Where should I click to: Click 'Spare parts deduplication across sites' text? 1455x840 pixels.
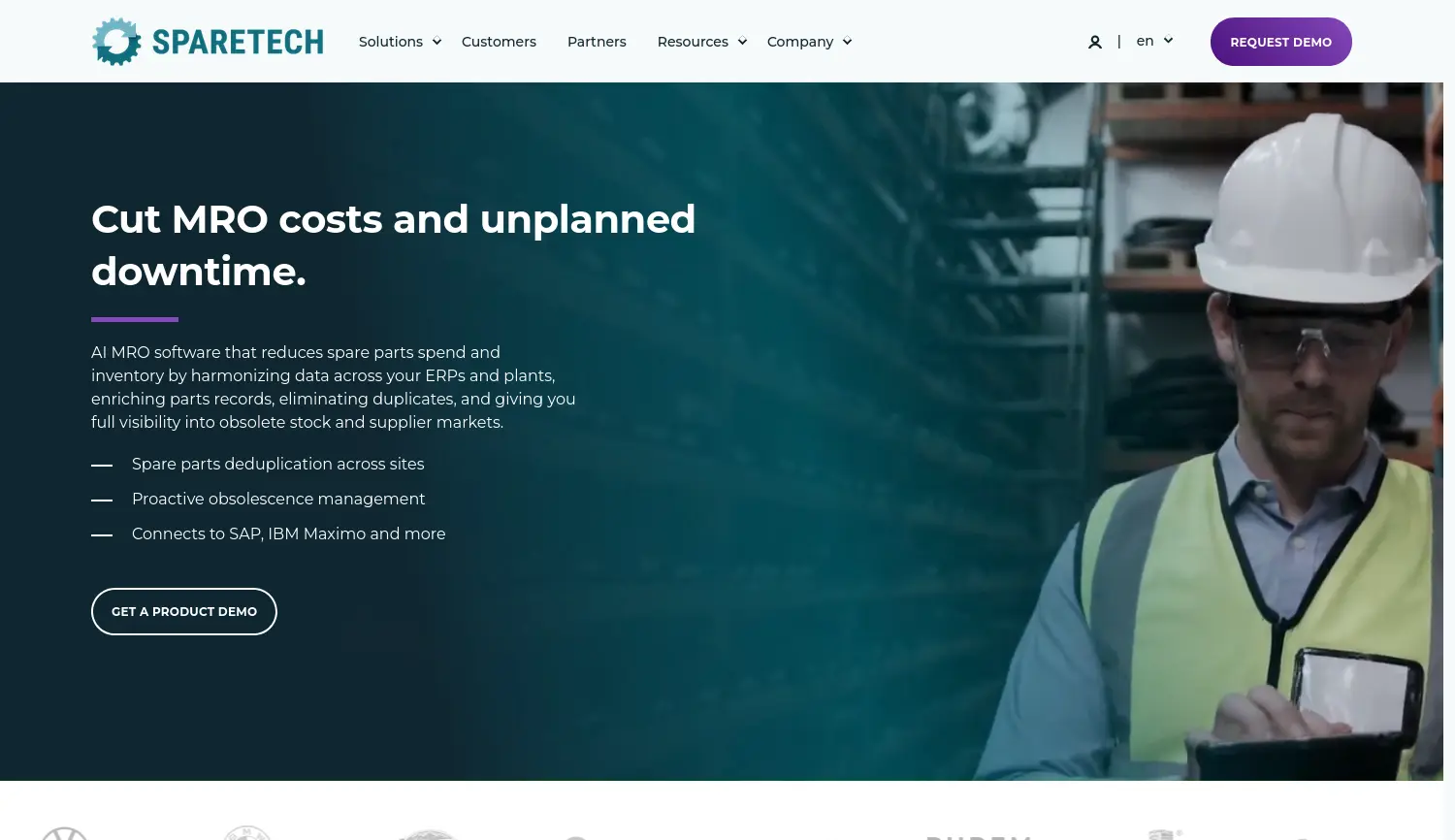tap(277, 464)
